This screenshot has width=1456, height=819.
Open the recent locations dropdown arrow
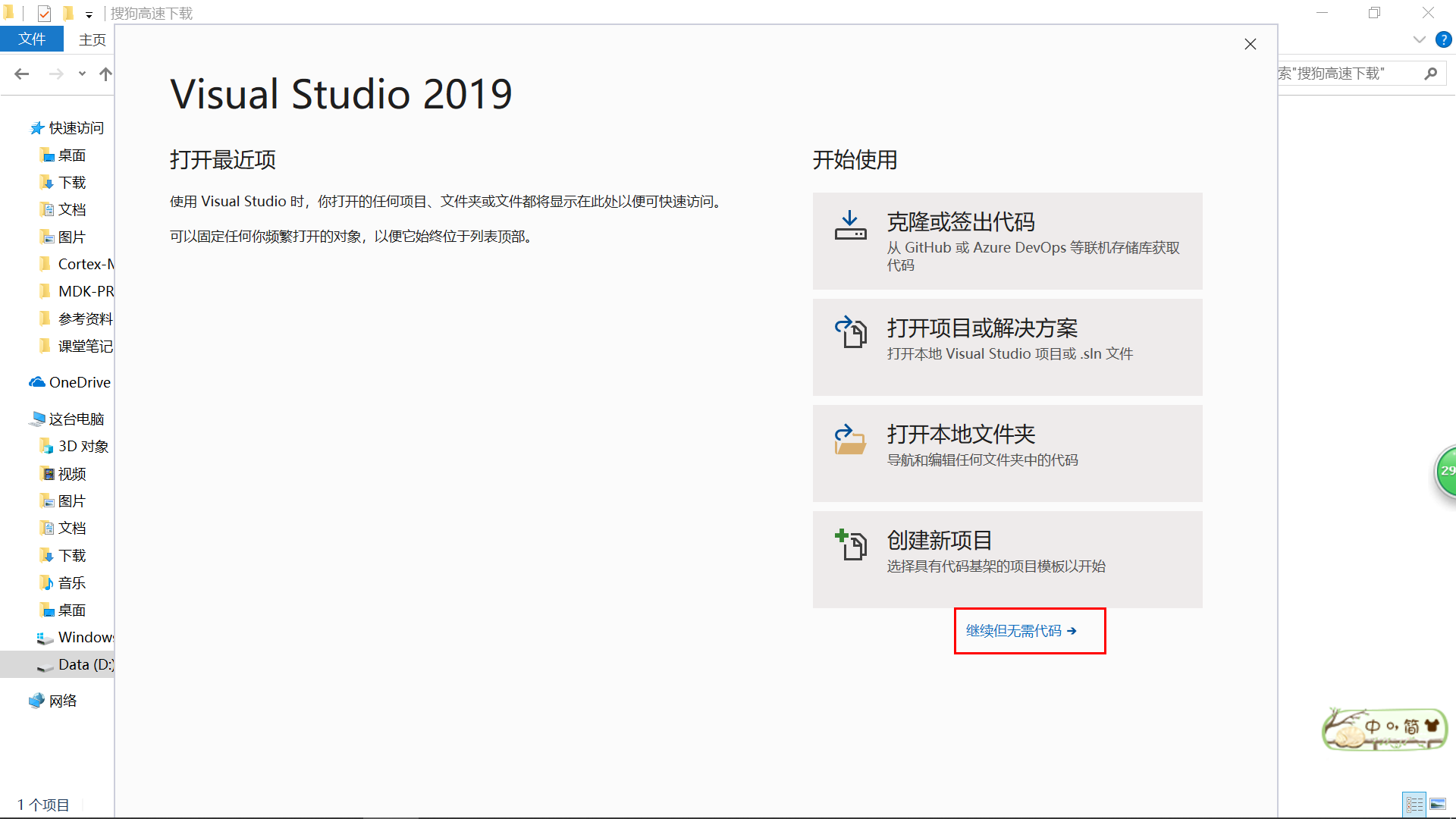[x=82, y=74]
